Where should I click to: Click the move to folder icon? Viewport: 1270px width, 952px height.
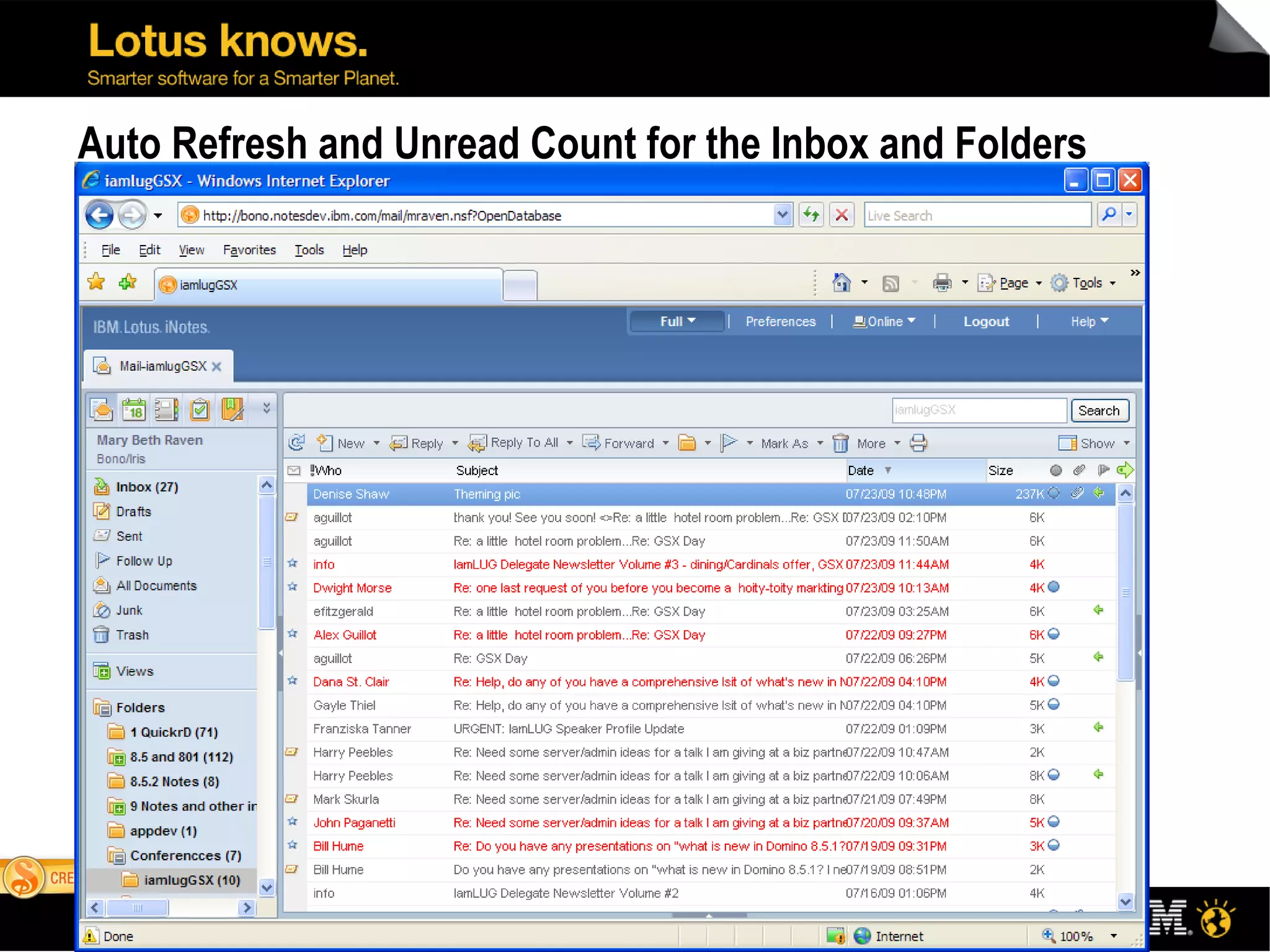pos(687,443)
